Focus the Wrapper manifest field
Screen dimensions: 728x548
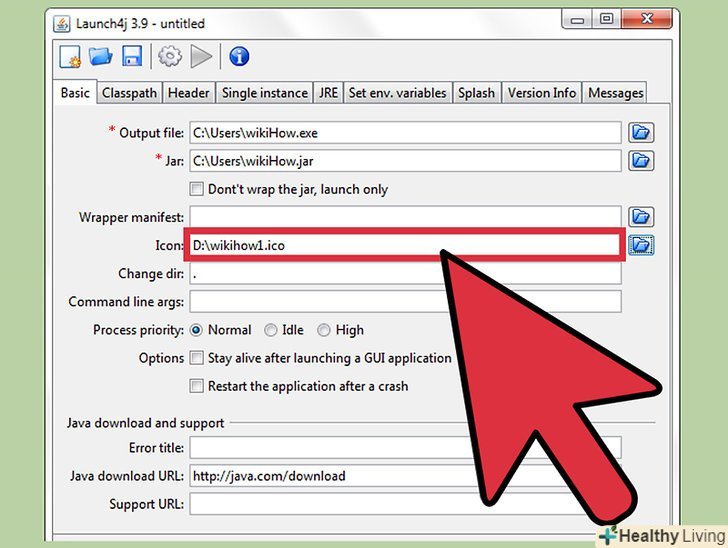pyautogui.click(x=405, y=216)
